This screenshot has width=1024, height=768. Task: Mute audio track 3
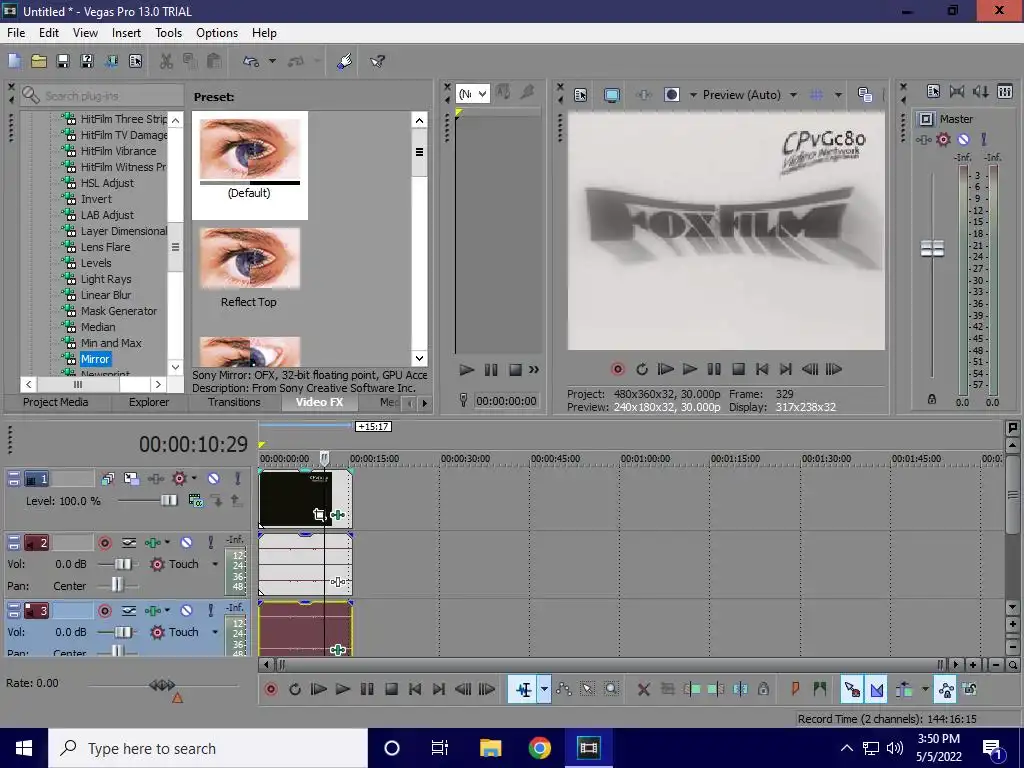(186, 611)
